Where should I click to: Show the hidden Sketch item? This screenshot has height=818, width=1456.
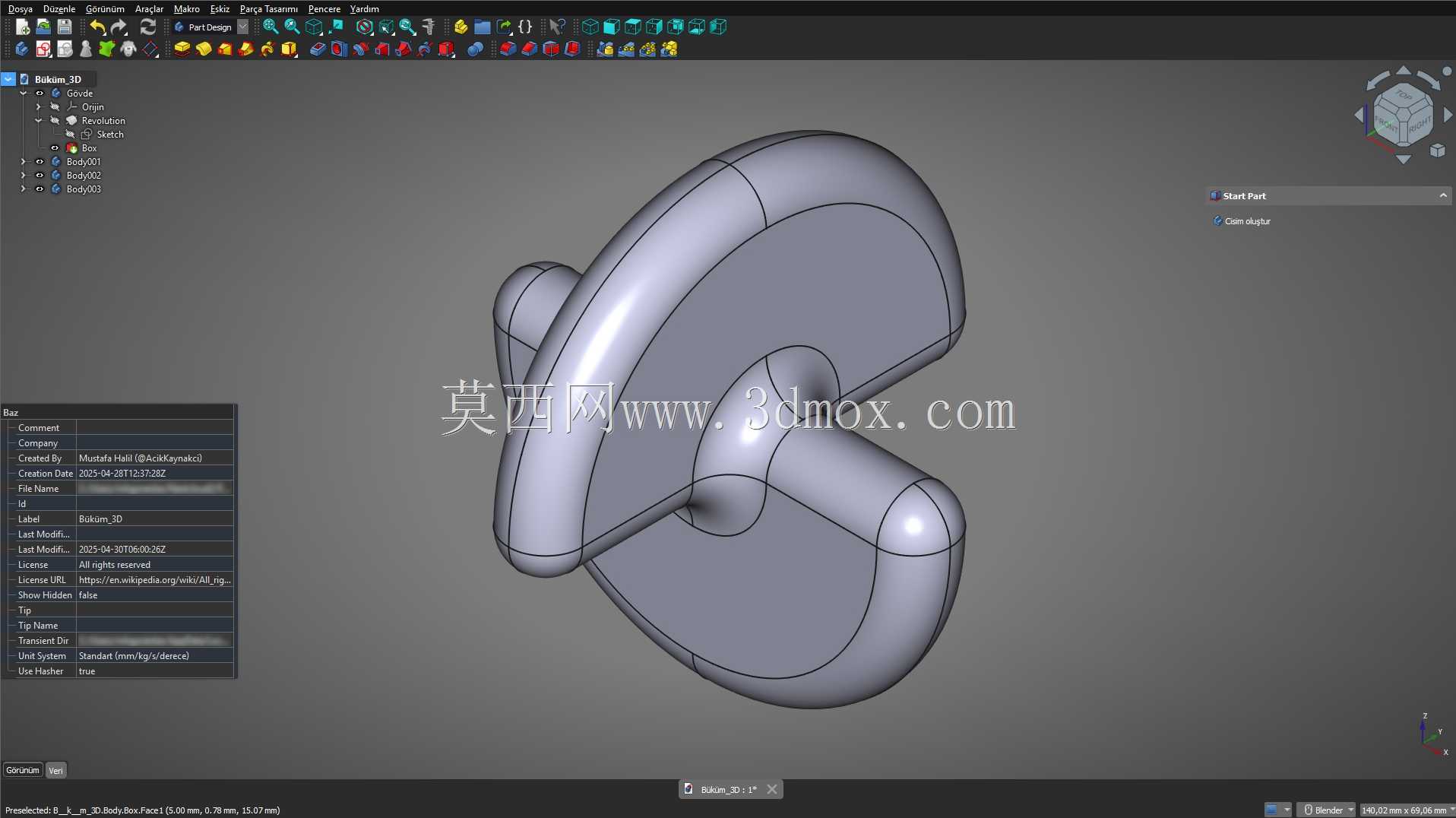70,135
